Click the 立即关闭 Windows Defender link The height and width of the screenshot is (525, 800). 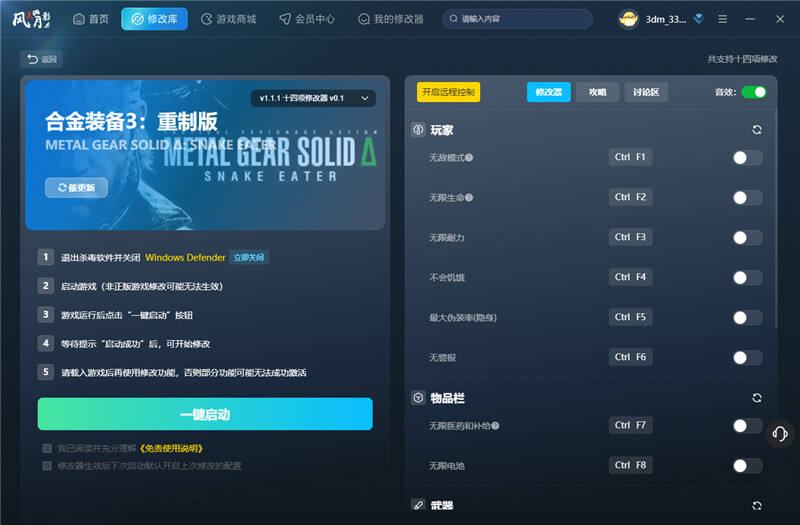click(x=249, y=258)
